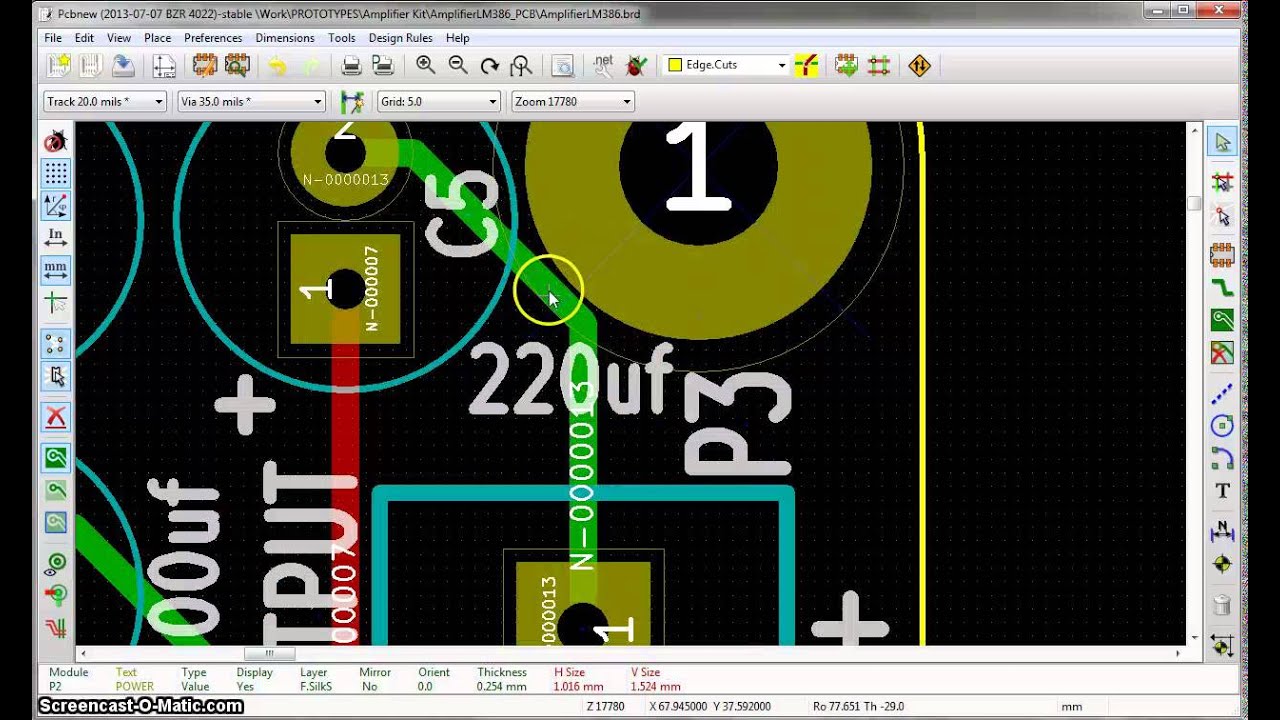1280x720 pixels.
Task: Open the module editor icon
Action: click(205, 66)
